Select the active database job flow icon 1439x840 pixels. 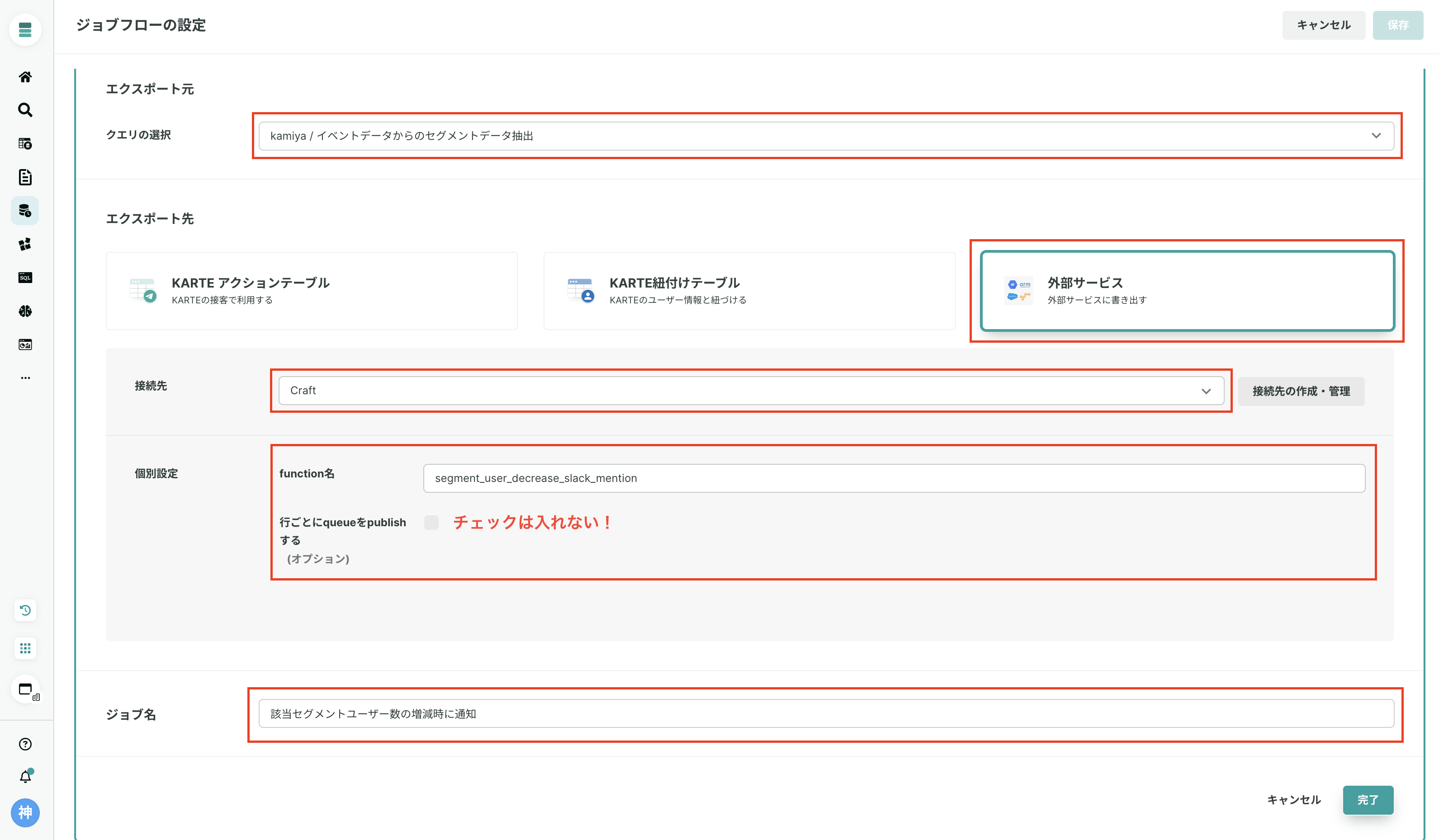[25, 211]
